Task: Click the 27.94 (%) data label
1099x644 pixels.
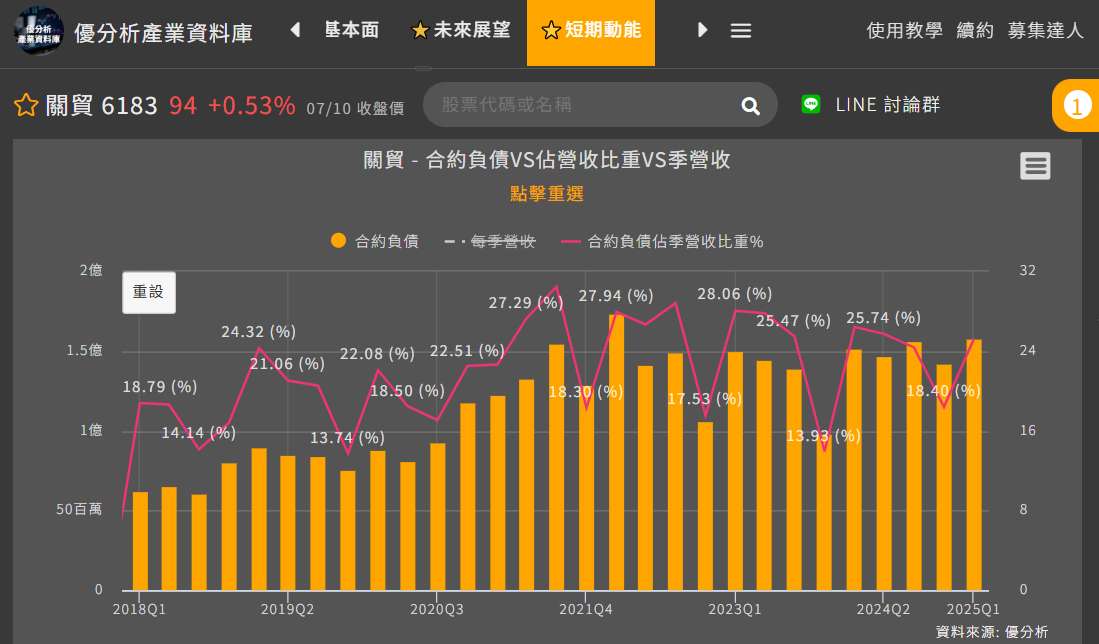Action: point(615,296)
